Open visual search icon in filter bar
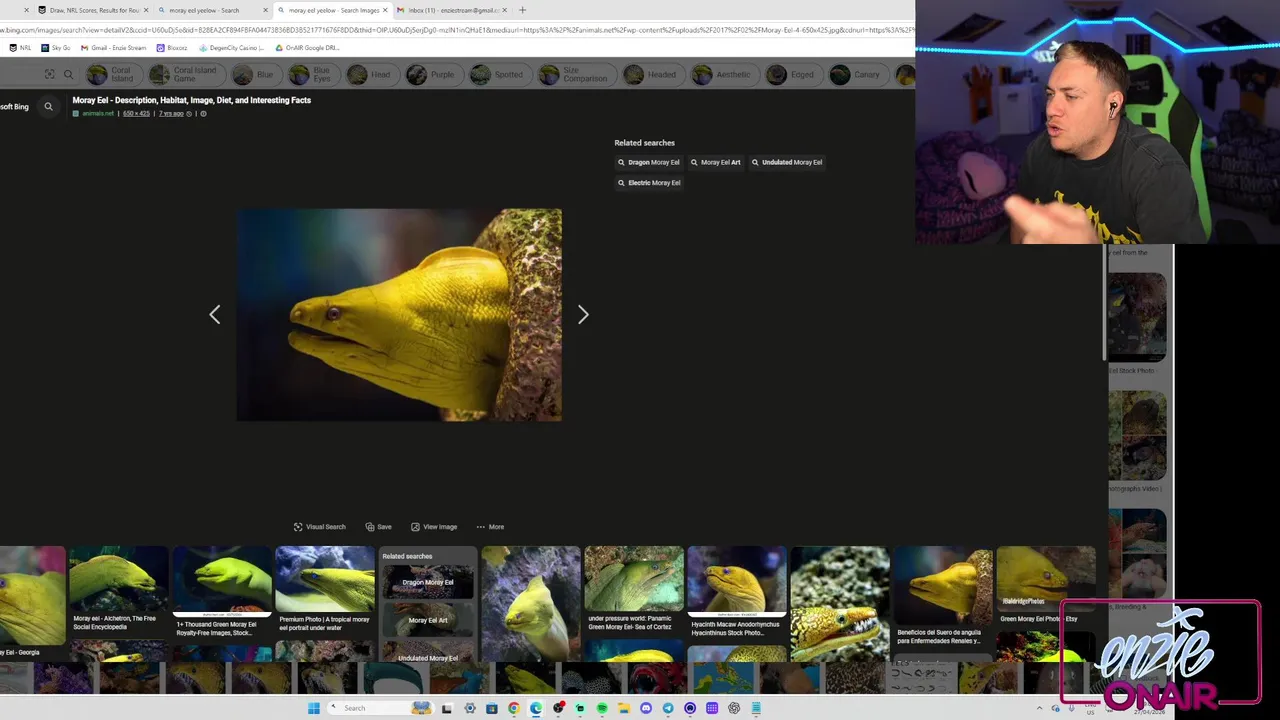The width and height of the screenshot is (1280, 720). click(49, 74)
